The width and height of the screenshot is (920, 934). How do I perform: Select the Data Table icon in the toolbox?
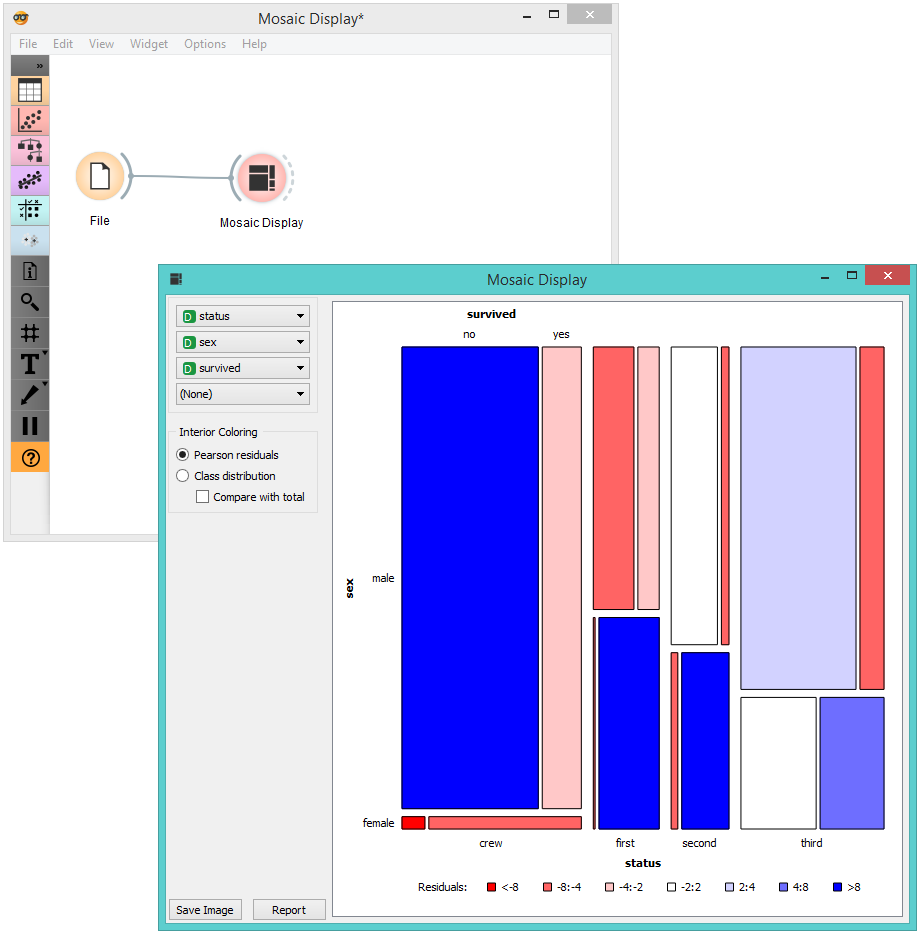pyautogui.click(x=29, y=90)
